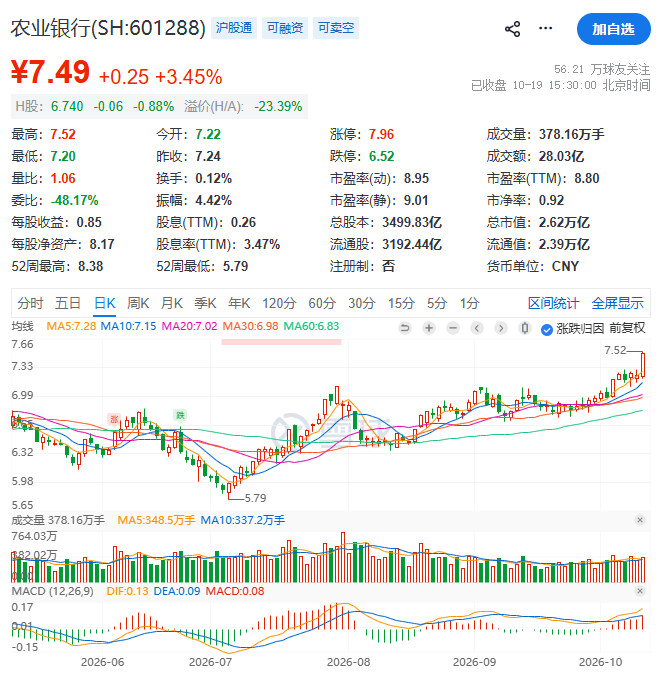Select the 周K chart tab
Screen dimensions: 662x676
[138, 303]
